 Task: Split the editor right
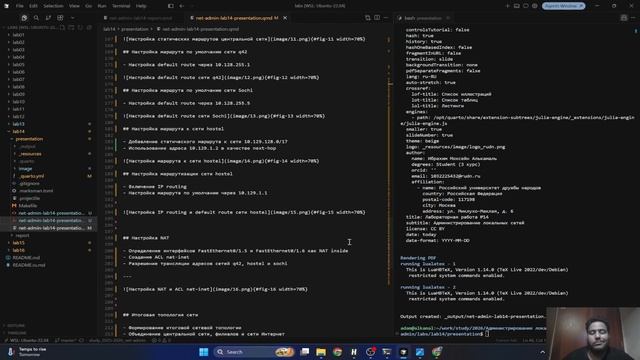(377, 18)
